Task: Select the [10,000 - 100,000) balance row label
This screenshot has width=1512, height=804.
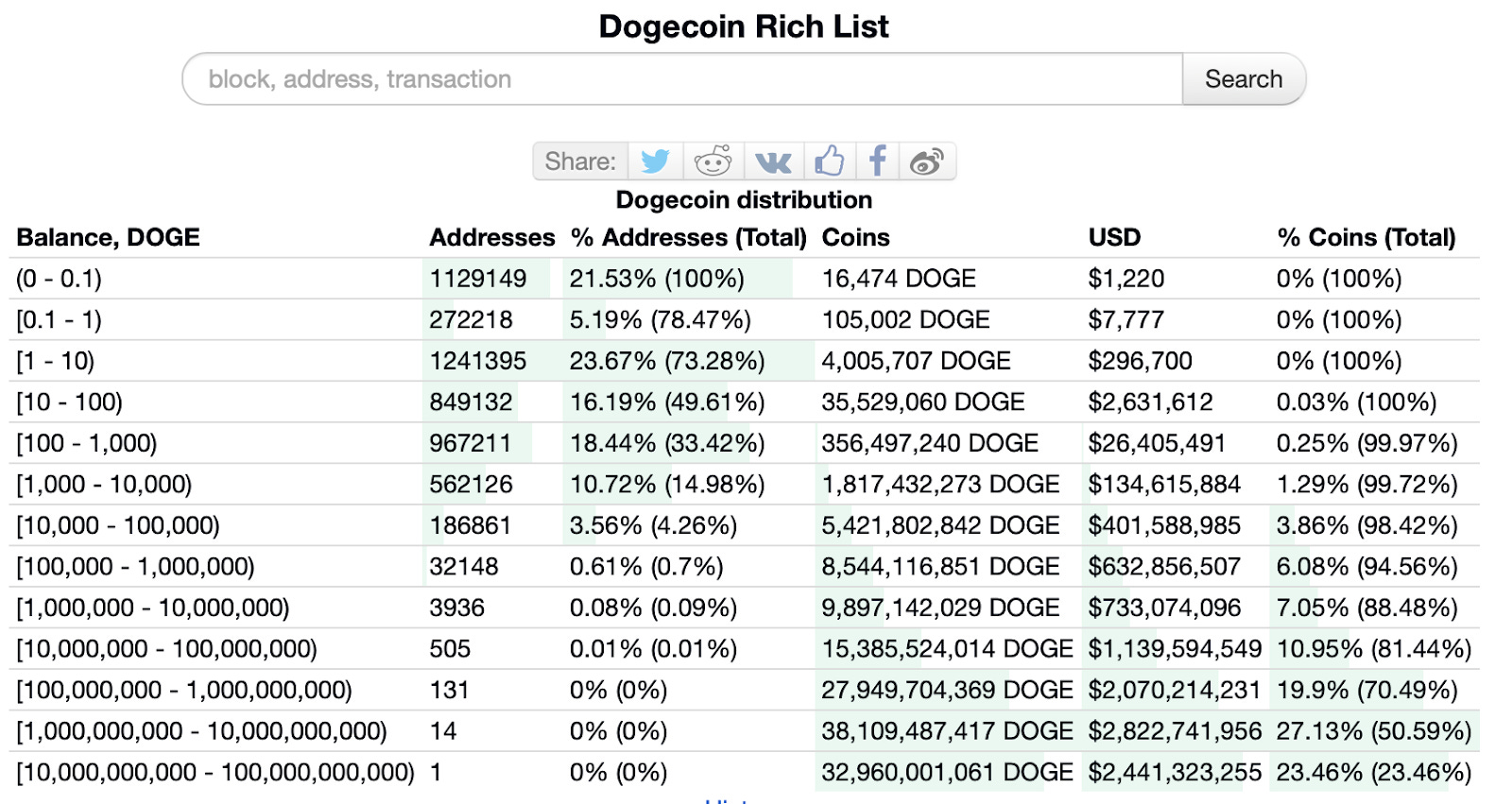Action: 117,525
